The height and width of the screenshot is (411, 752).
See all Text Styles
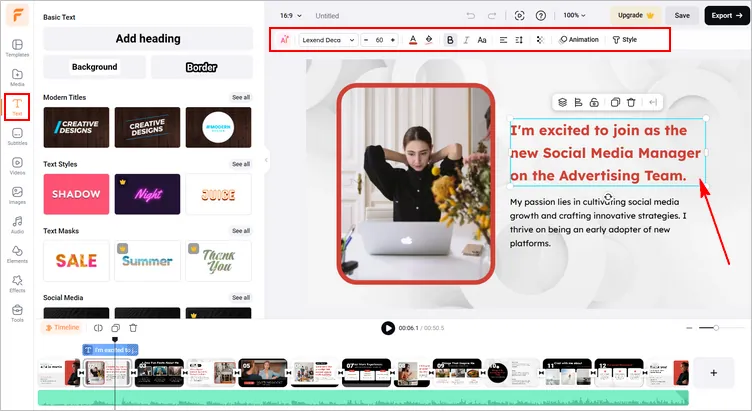click(x=241, y=164)
